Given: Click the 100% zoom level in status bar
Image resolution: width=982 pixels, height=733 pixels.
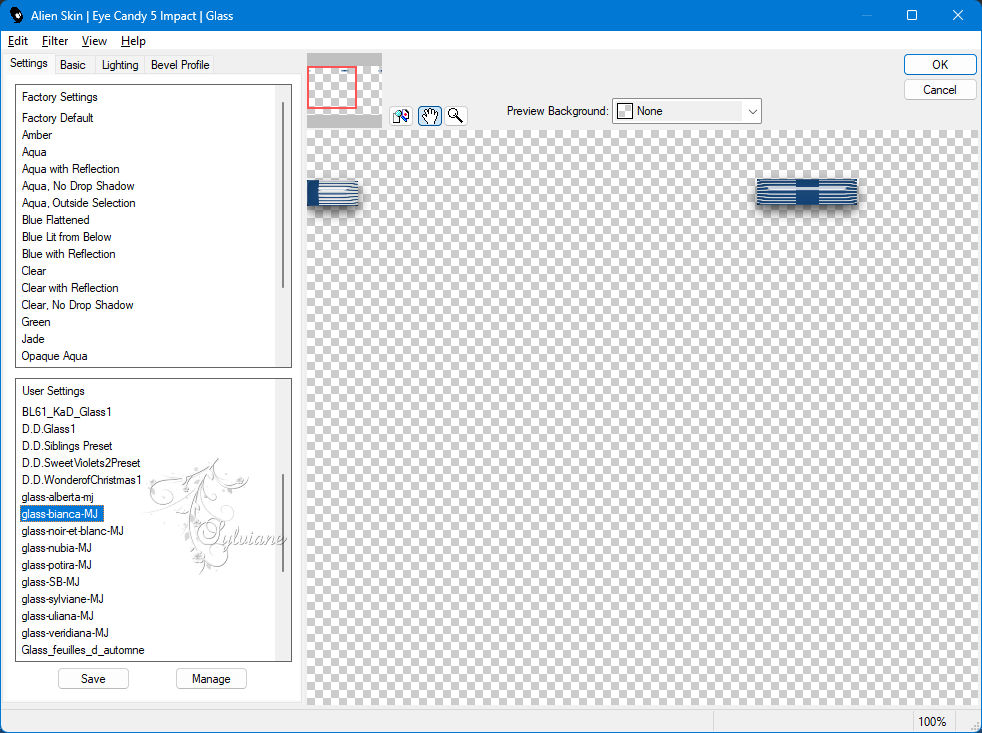Looking at the screenshot, I should [932, 721].
